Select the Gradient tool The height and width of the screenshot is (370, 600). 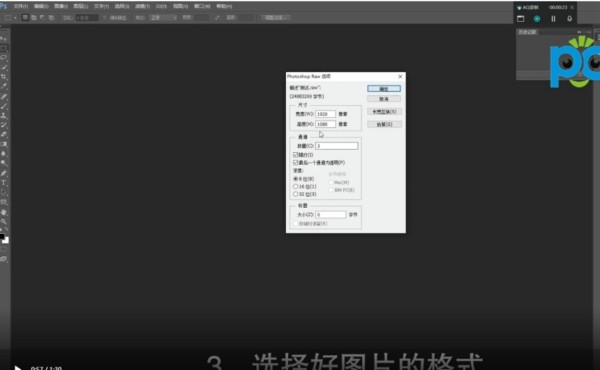[x=4, y=144]
